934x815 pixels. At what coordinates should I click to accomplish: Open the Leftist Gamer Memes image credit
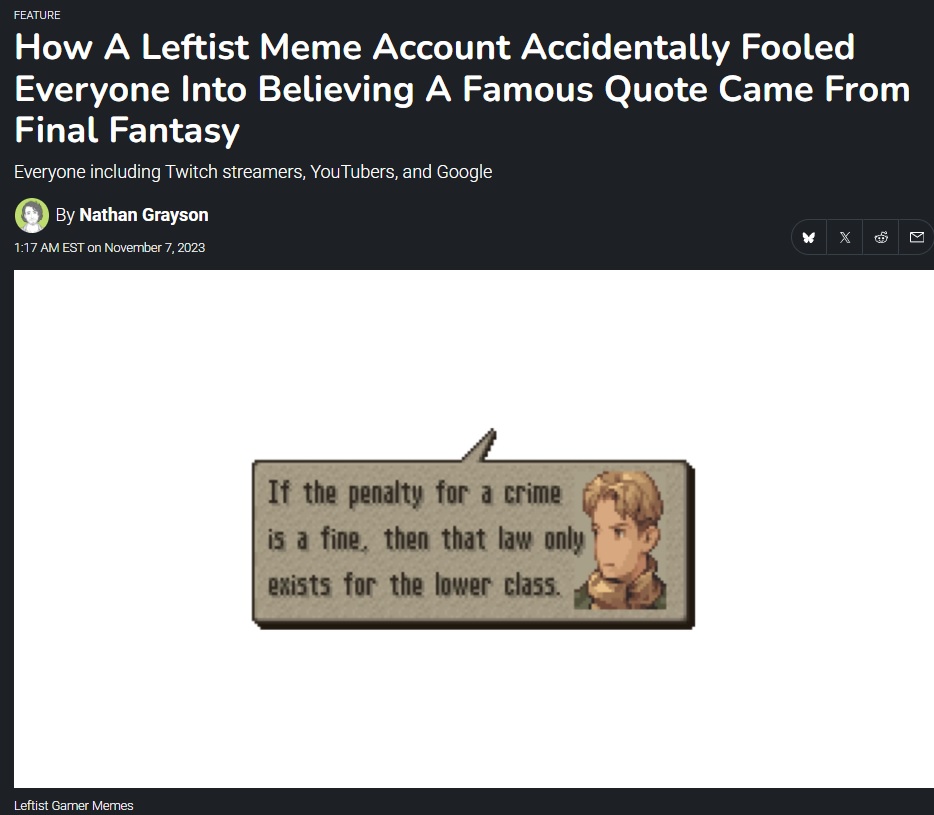tap(73, 805)
